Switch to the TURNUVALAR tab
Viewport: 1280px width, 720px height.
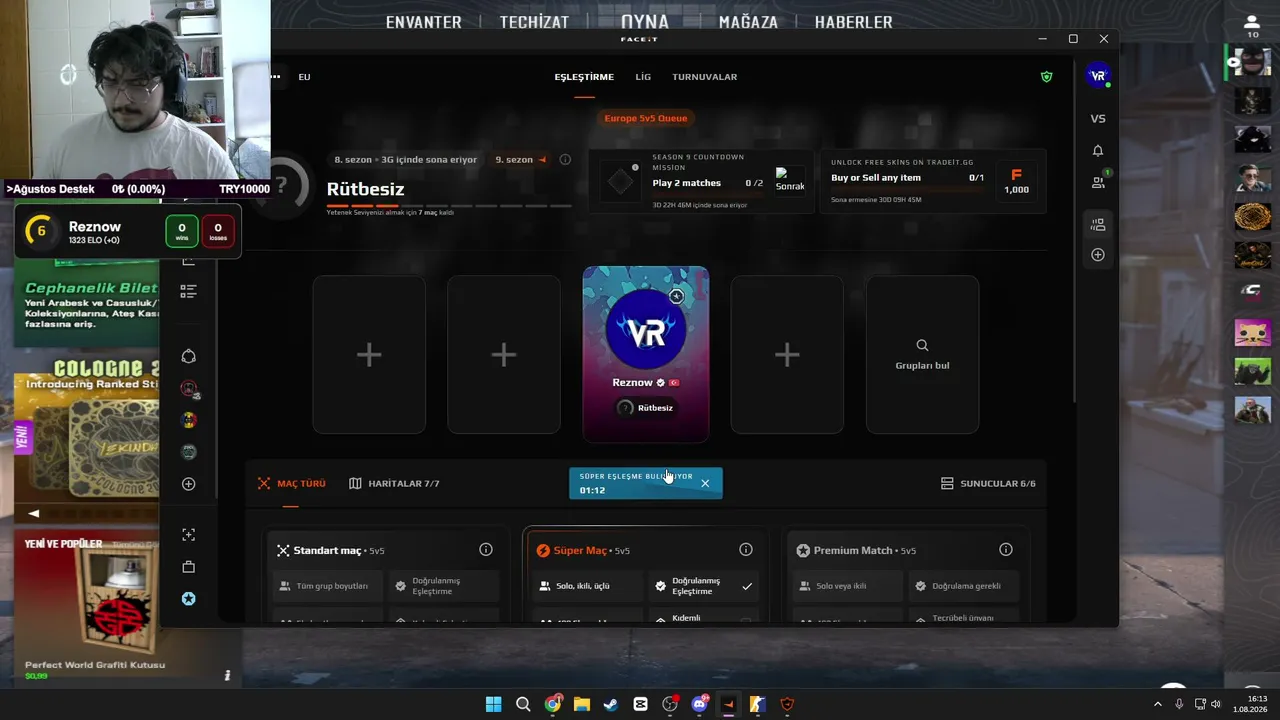[705, 77]
